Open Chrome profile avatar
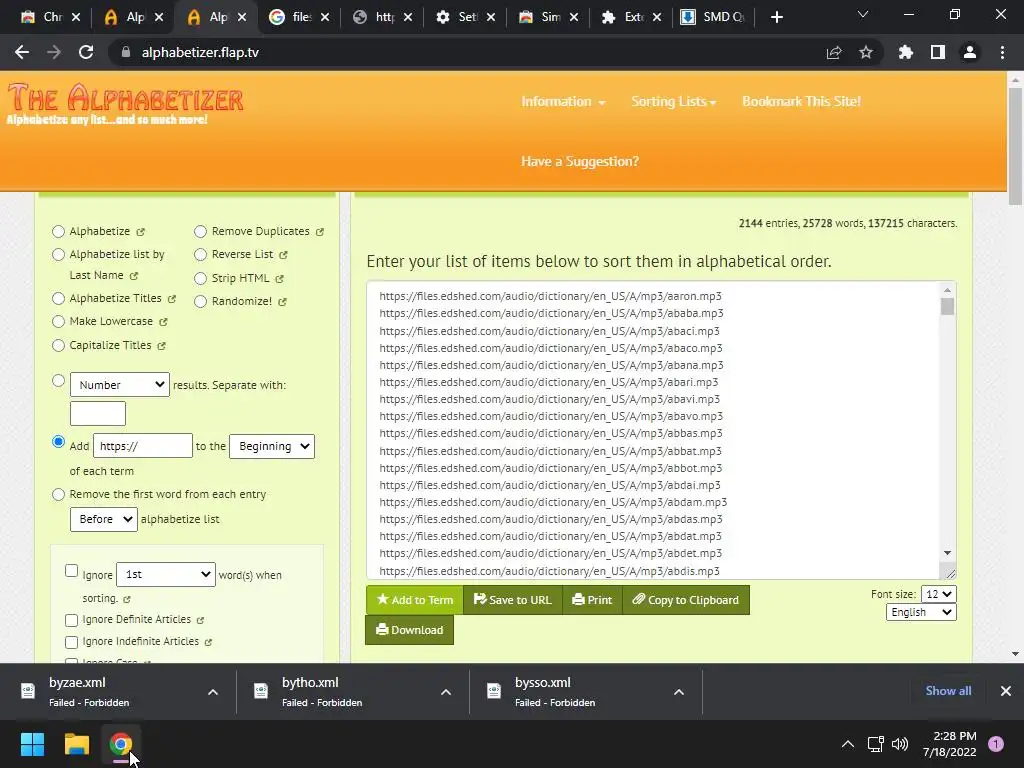Screen dimensions: 1024x768 point(970,52)
